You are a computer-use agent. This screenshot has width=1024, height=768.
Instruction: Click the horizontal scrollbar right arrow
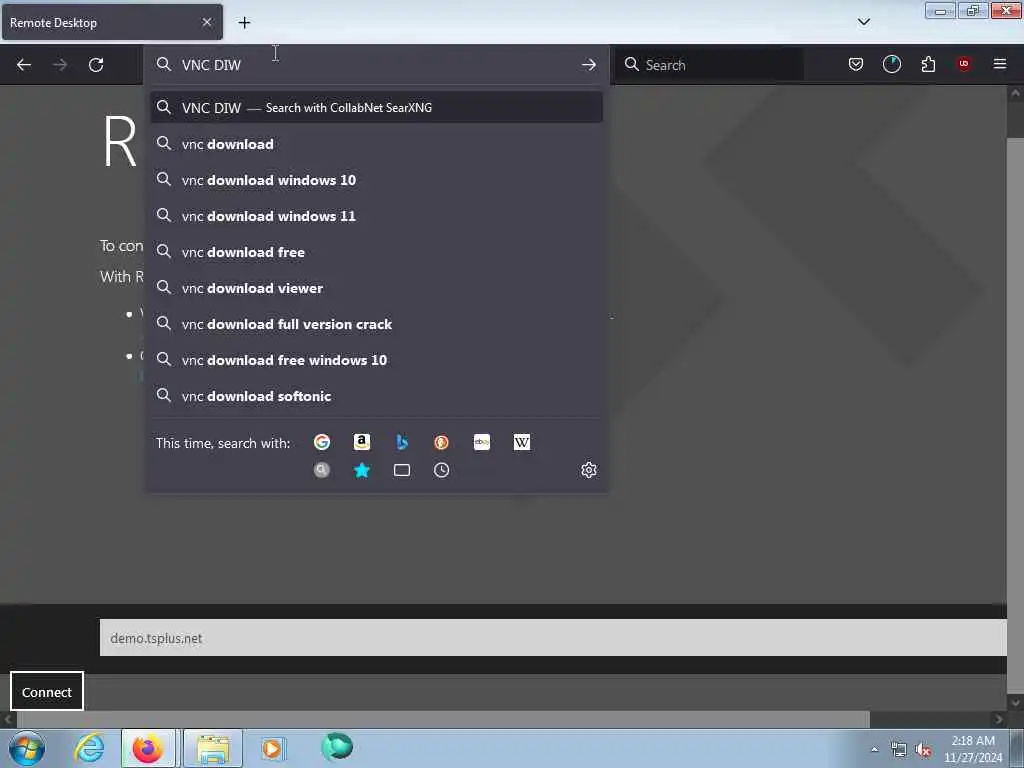[999, 719]
